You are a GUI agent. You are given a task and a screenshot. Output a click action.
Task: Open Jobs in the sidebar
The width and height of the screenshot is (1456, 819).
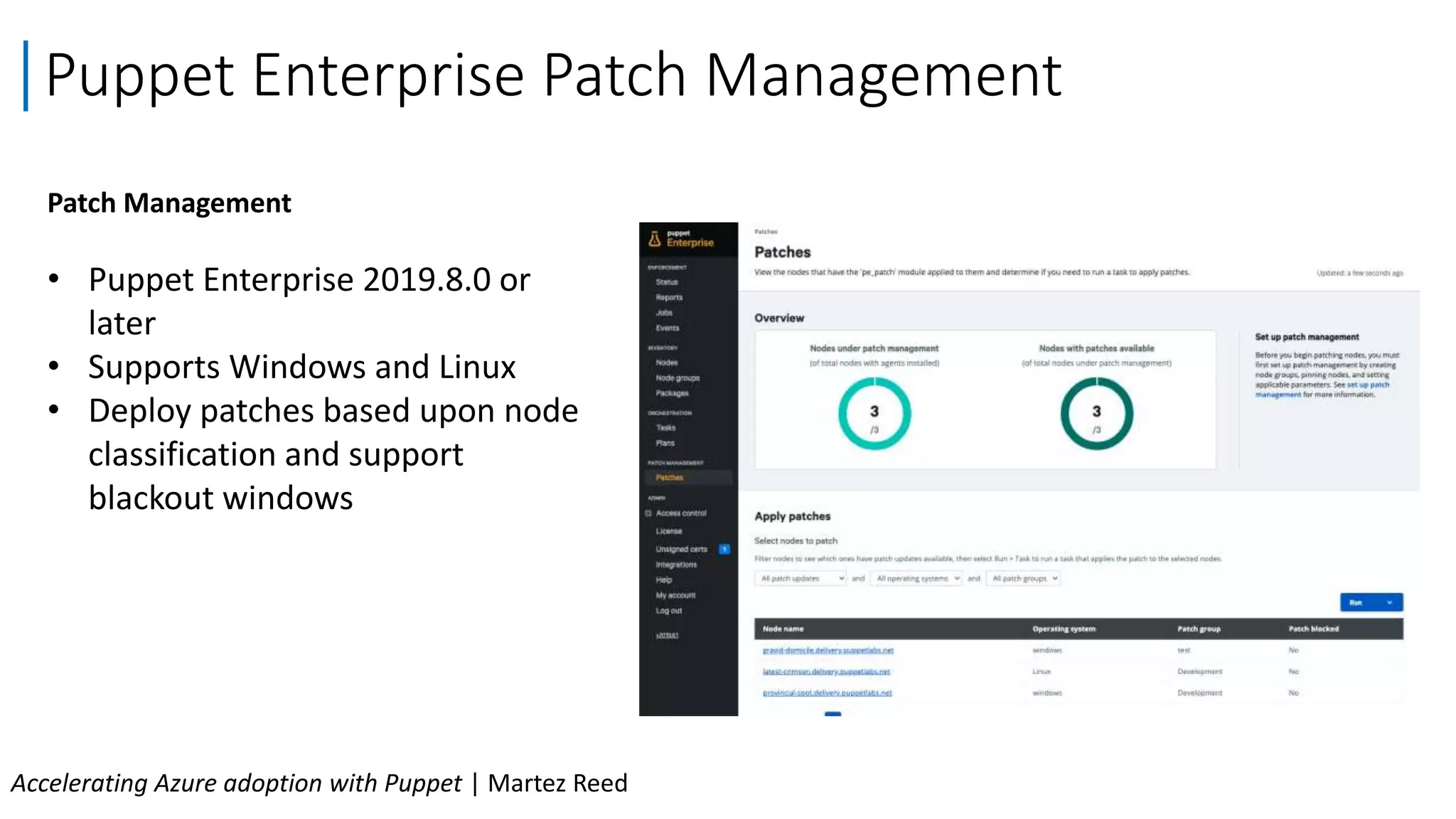pos(664,313)
